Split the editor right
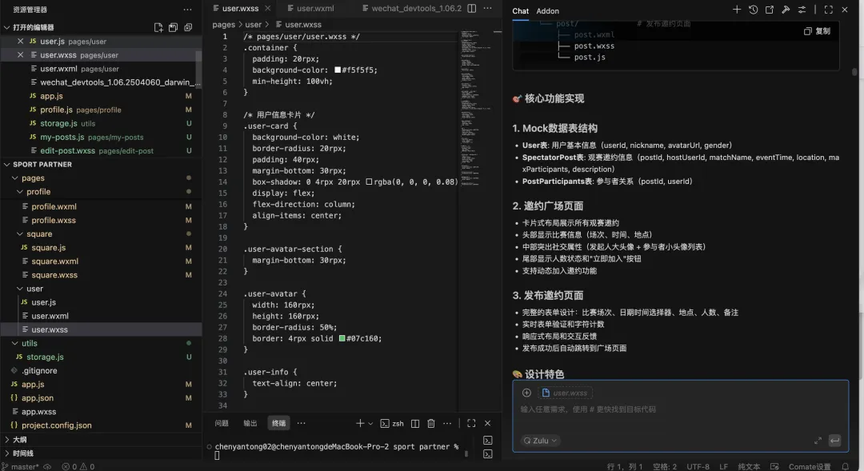This screenshot has width=864, height=471. click(472, 8)
